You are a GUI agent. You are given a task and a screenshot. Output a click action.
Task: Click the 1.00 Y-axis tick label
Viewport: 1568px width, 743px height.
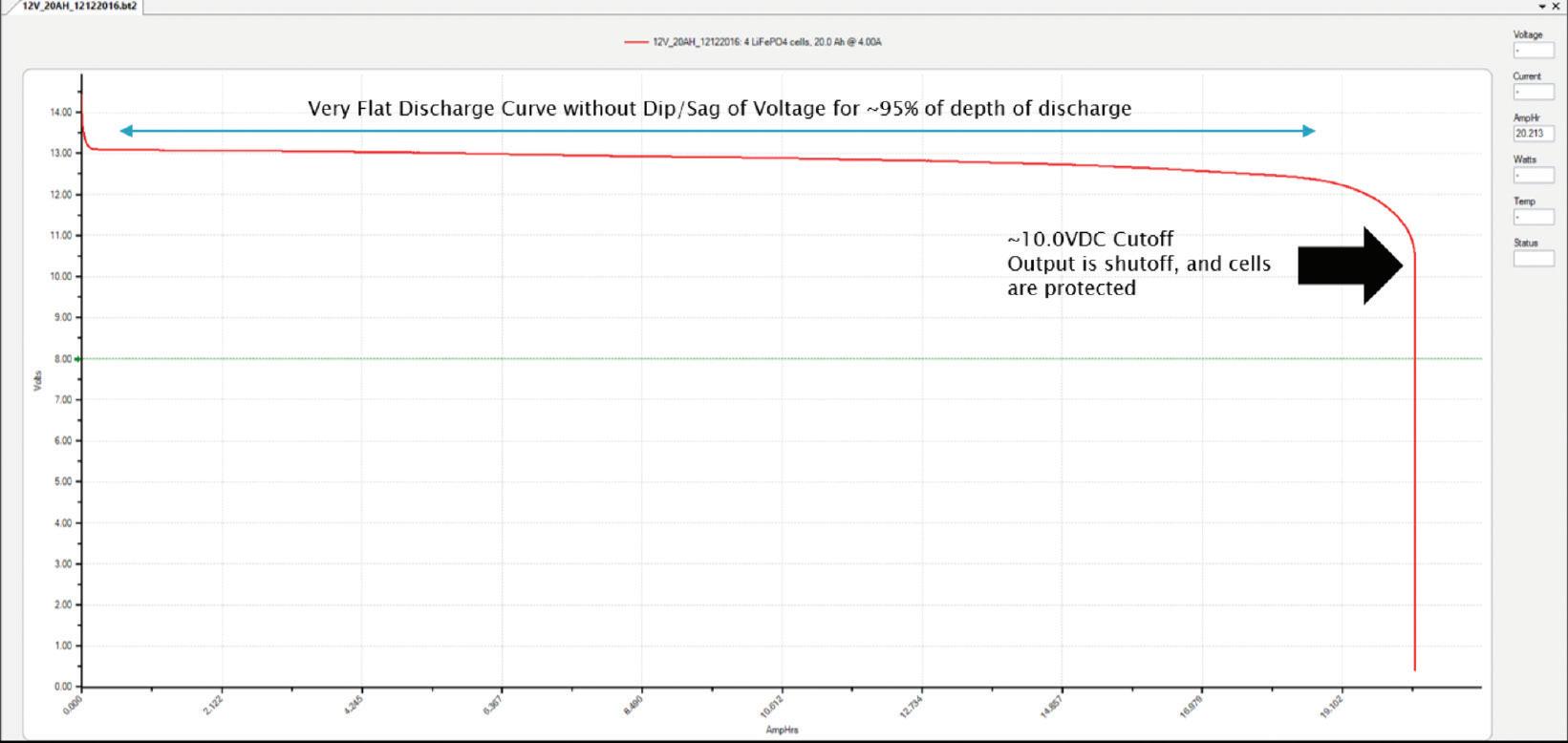coord(62,646)
